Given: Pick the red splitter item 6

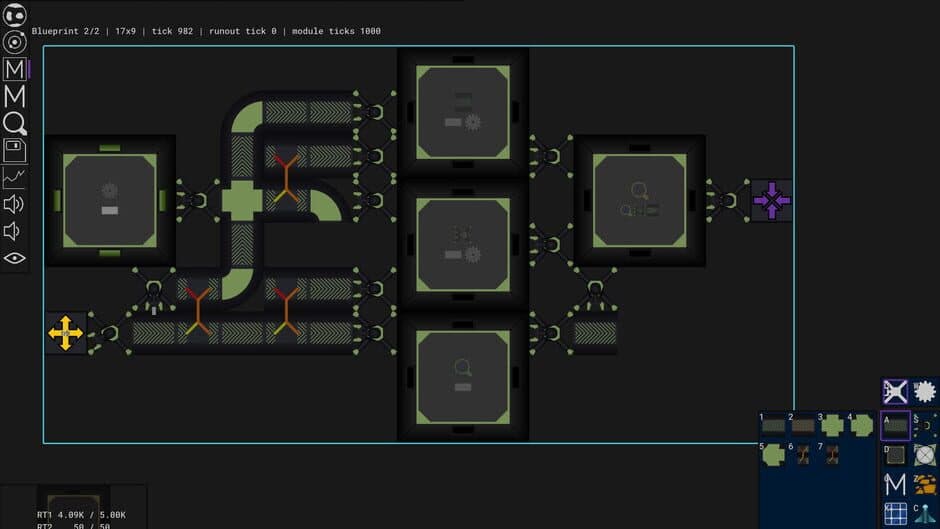Looking at the screenshot, I should point(803,455).
